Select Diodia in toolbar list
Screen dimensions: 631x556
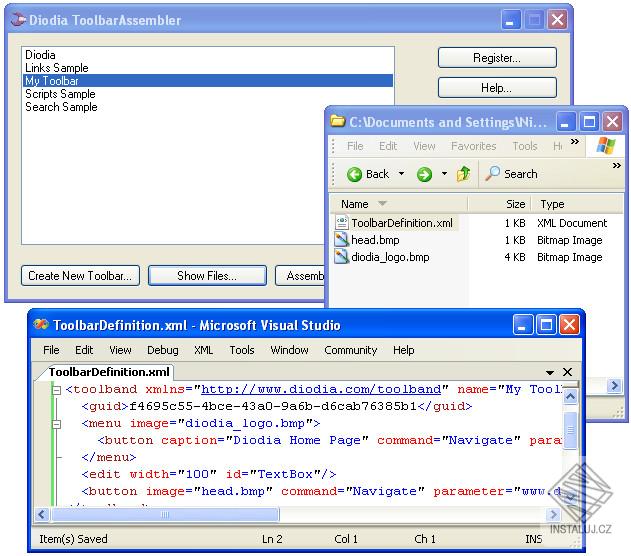coord(207,55)
